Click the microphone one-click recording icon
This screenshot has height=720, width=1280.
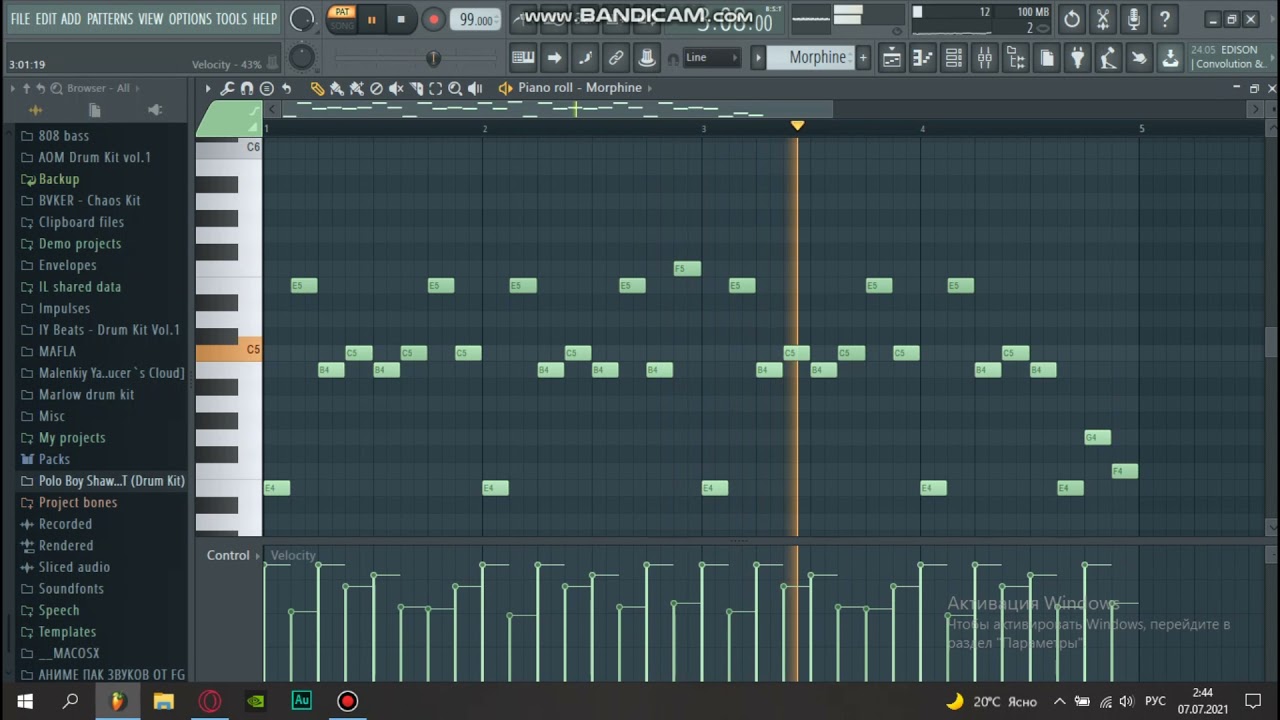pos(1134,19)
